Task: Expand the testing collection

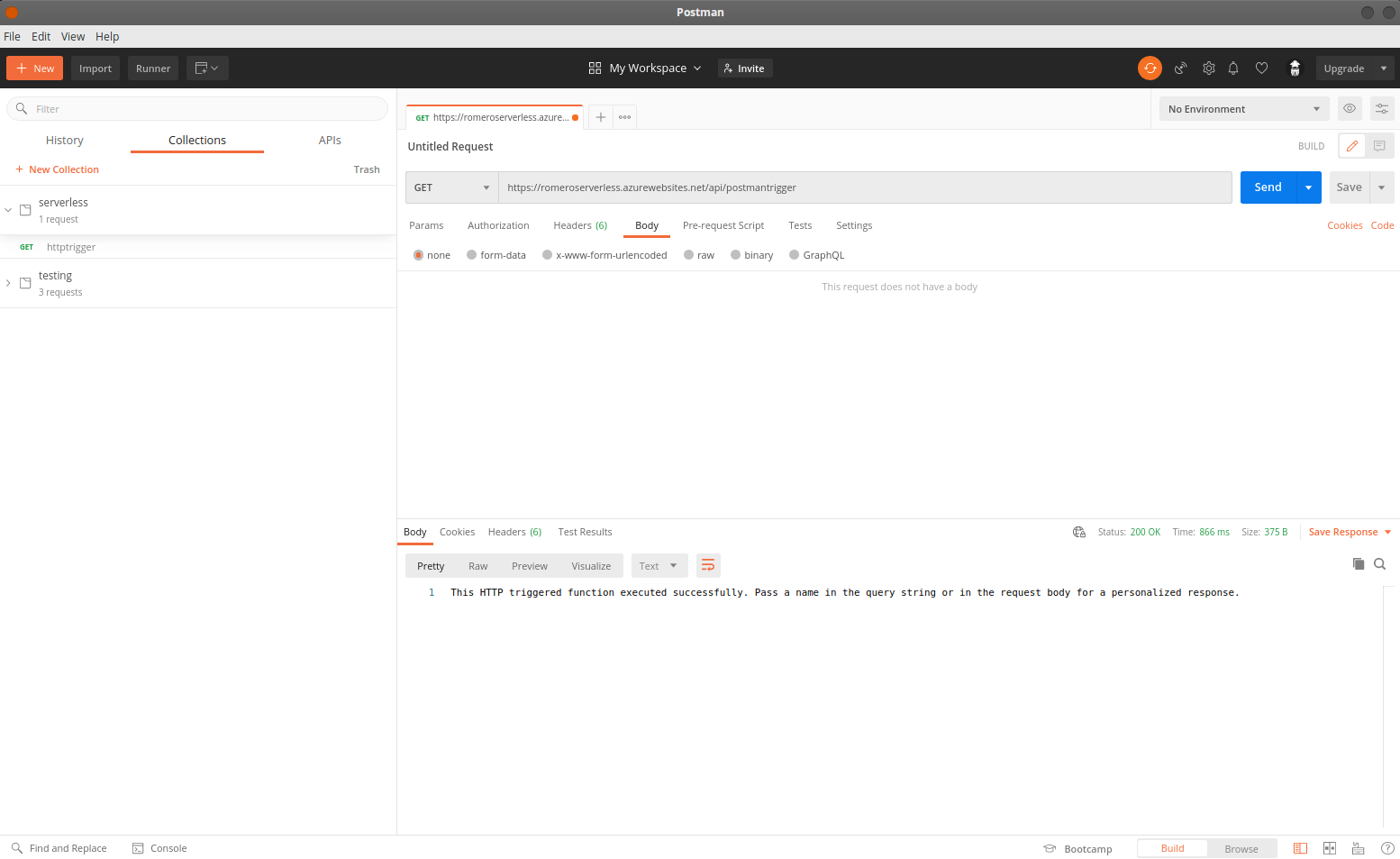Action: (x=8, y=283)
